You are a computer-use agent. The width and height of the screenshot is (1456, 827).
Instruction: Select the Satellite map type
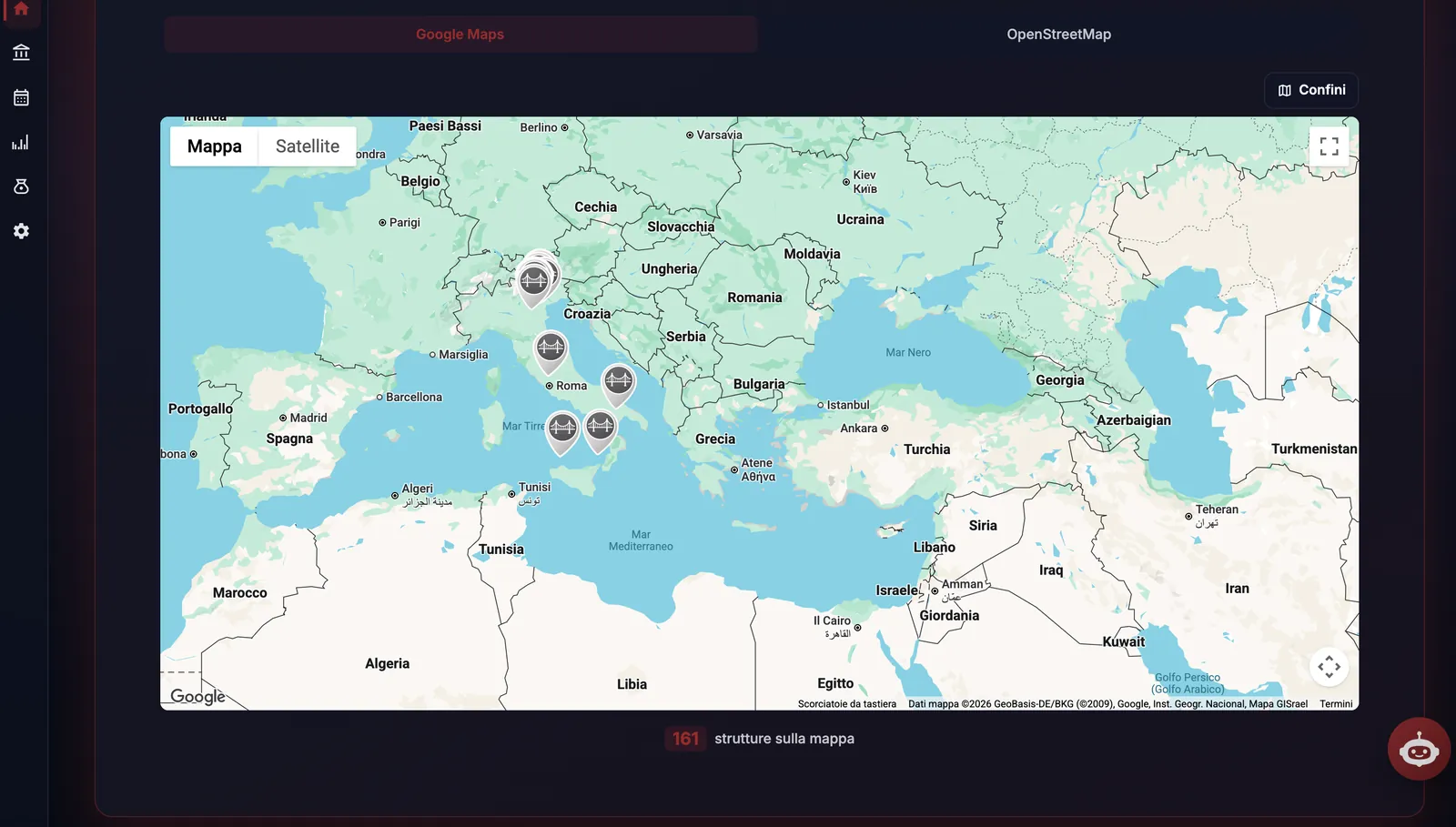tap(308, 146)
